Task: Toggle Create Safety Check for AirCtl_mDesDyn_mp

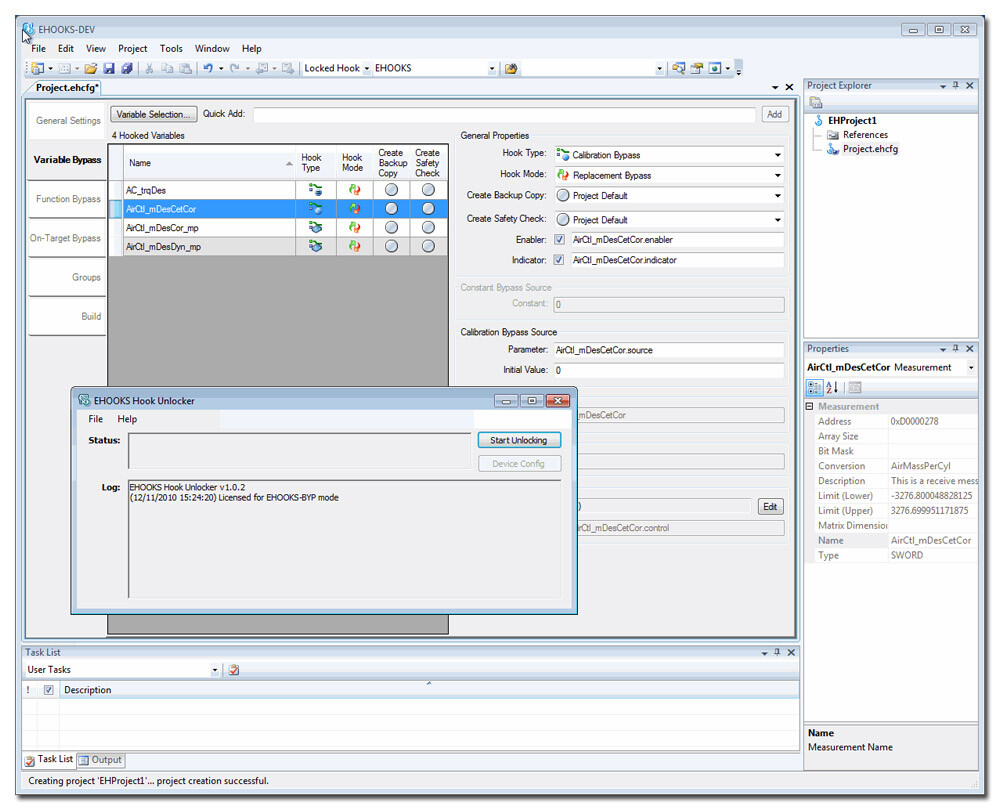Action: coord(429,246)
